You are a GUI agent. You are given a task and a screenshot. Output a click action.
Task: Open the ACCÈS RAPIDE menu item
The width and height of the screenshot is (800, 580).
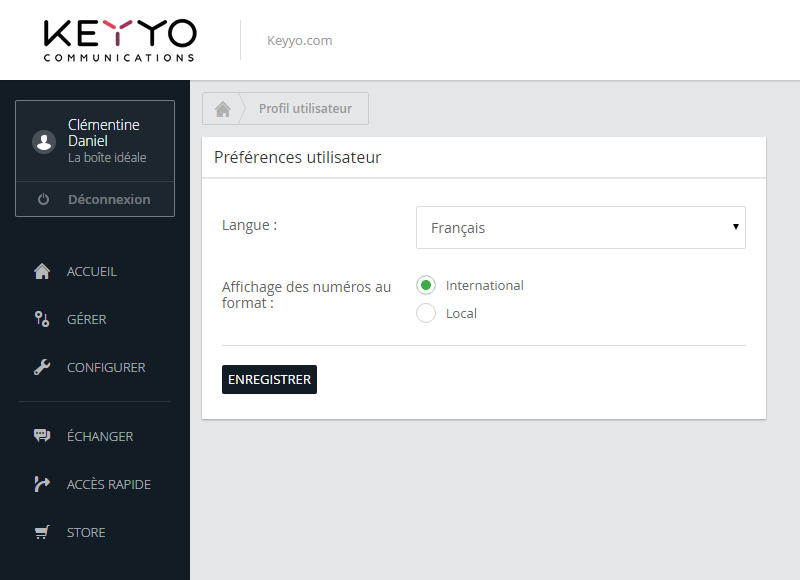(109, 484)
